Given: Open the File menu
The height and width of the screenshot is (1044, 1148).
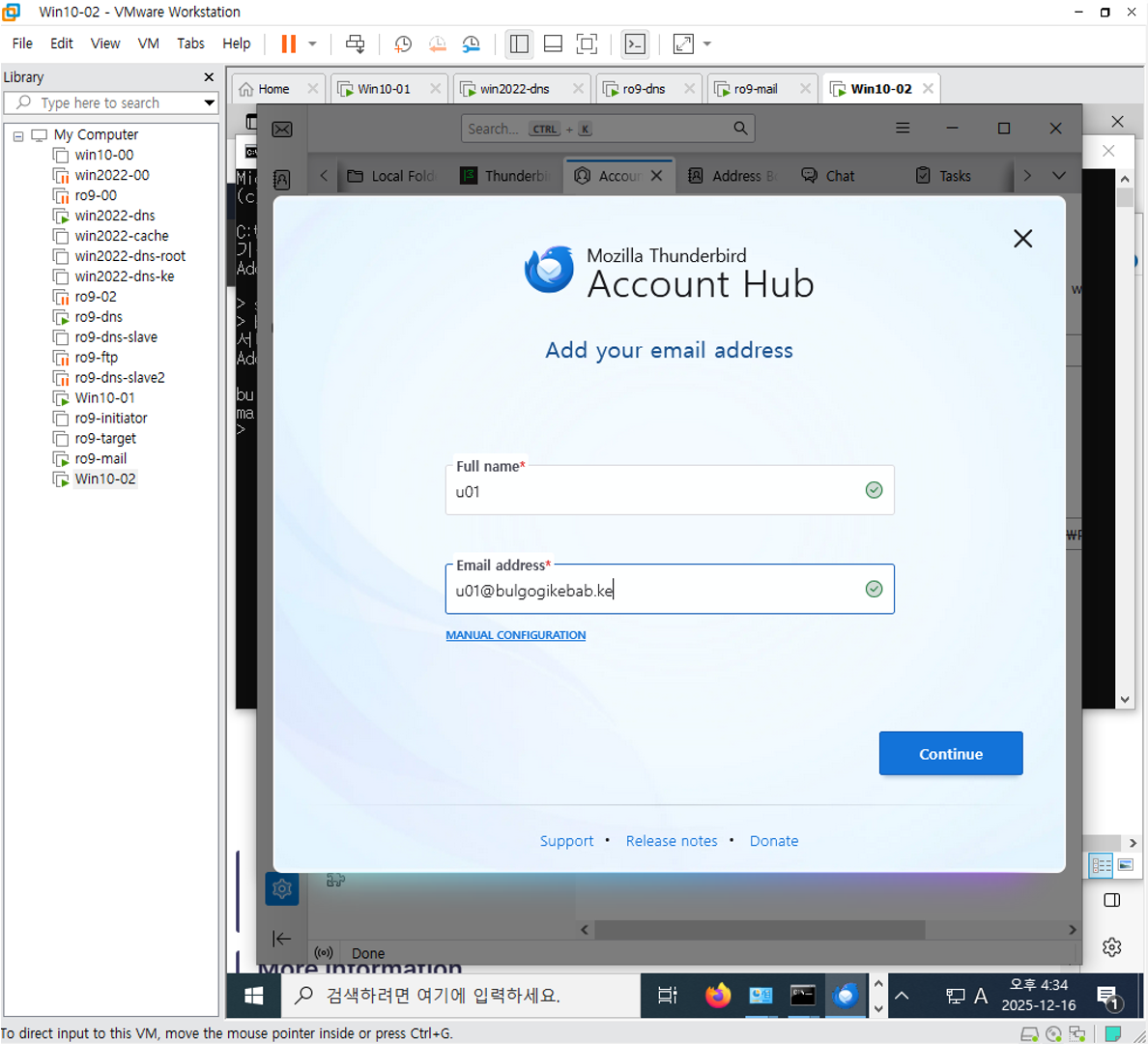Looking at the screenshot, I should 22,43.
